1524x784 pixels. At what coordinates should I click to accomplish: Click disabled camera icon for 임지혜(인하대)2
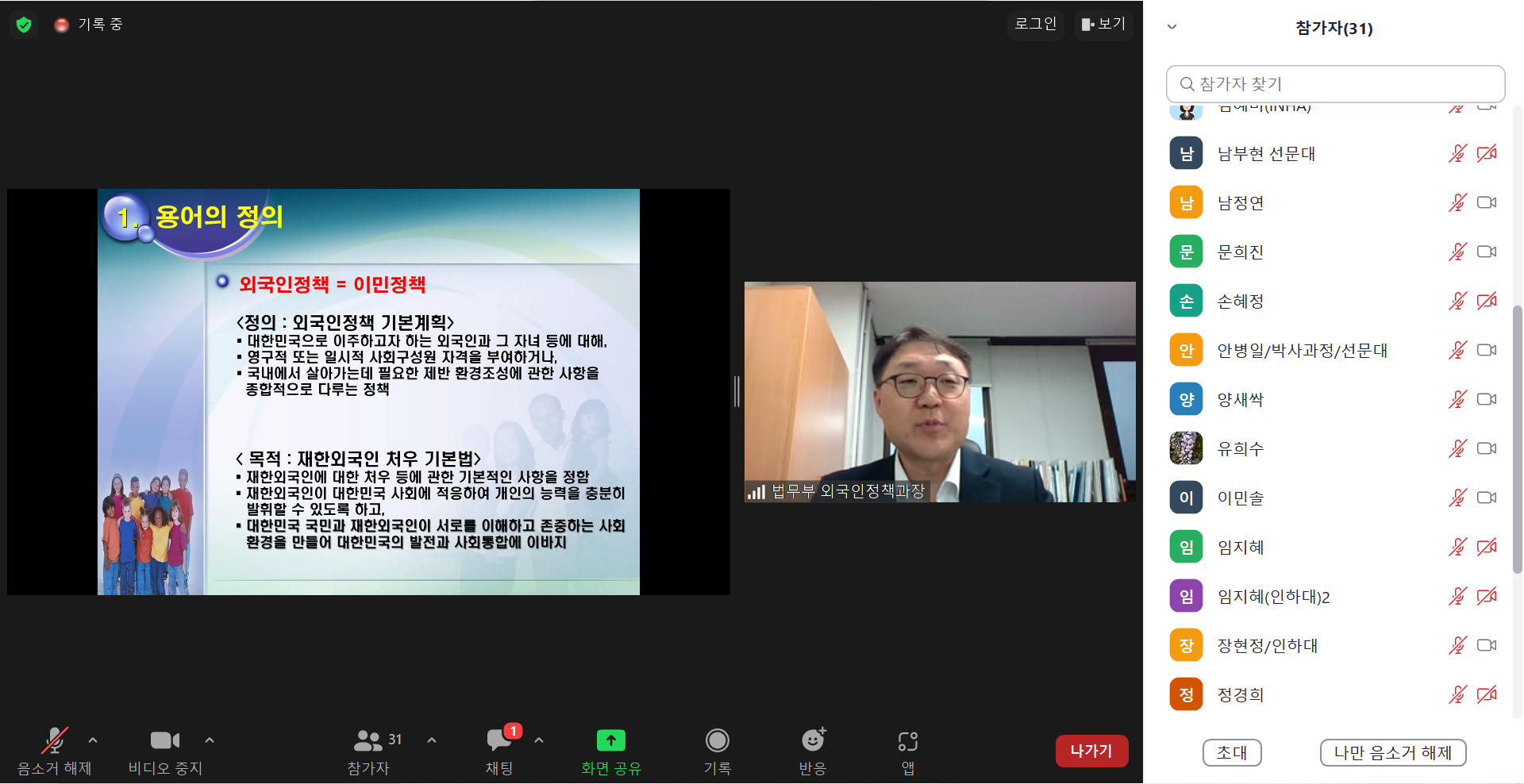point(1487,596)
